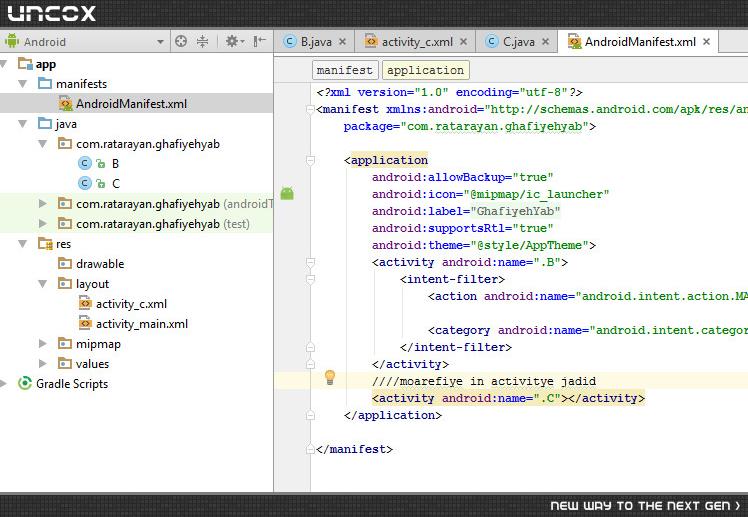Click the layout folder icon
The height and width of the screenshot is (517, 748).
[65, 283]
